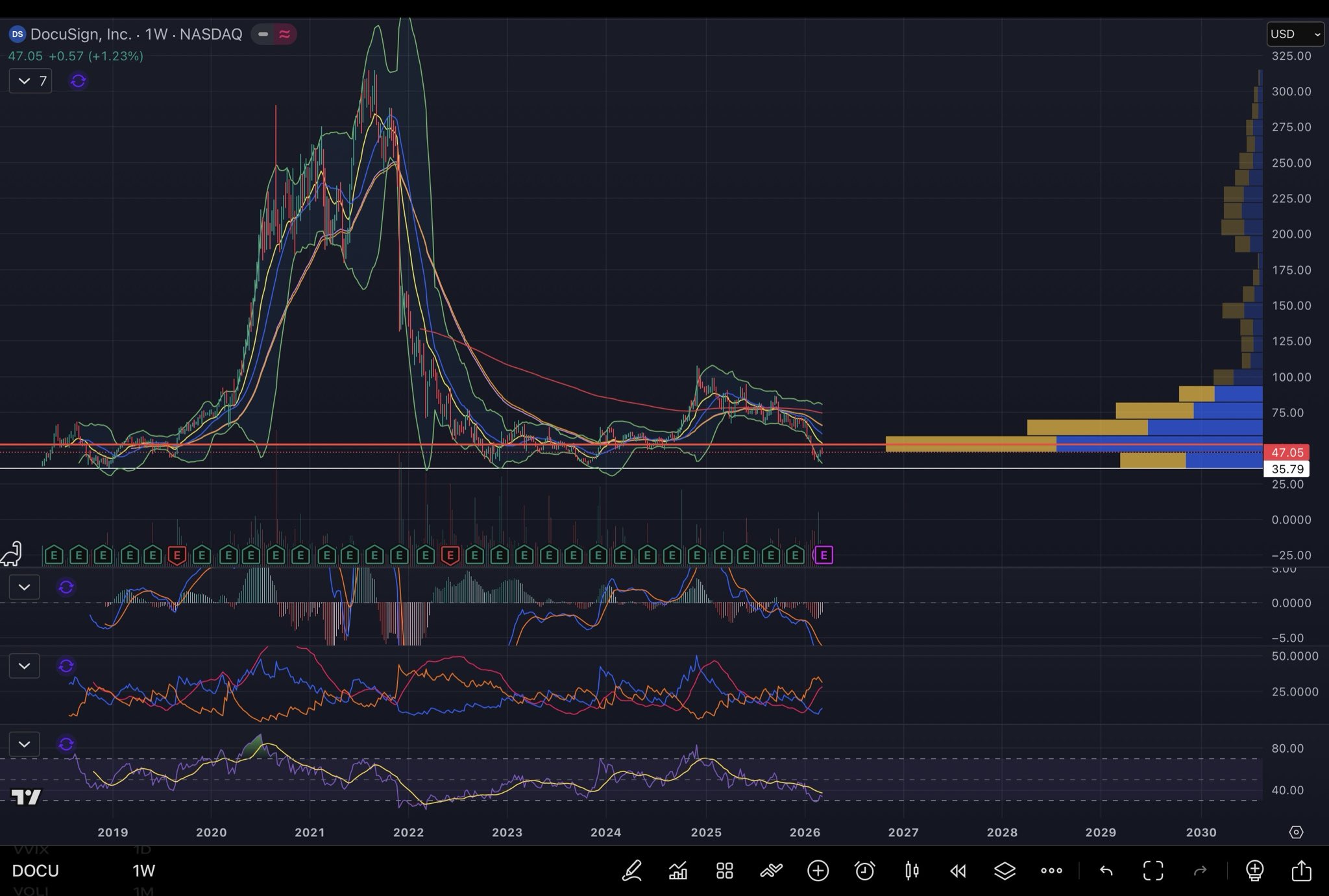
Task: Start bar replay rewind icon
Action: (x=958, y=871)
